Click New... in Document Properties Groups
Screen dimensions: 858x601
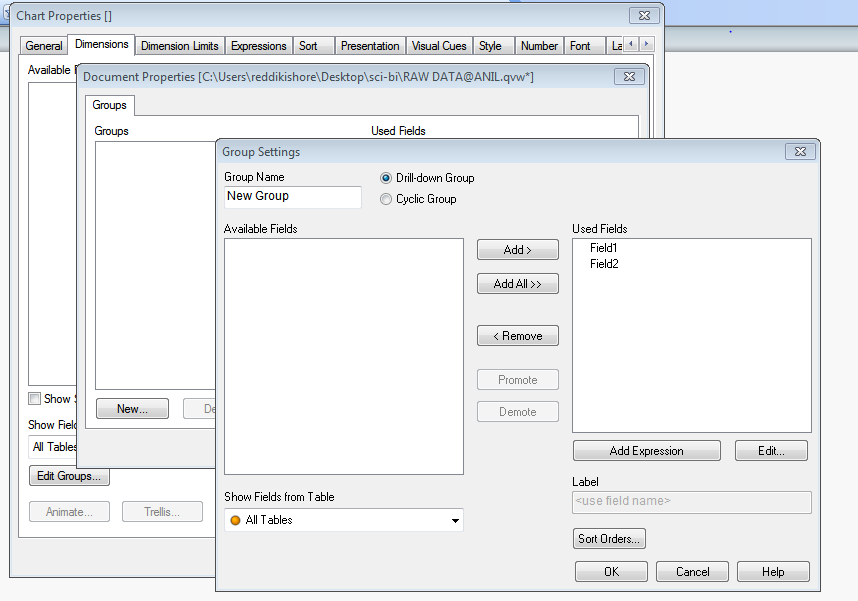click(x=132, y=408)
